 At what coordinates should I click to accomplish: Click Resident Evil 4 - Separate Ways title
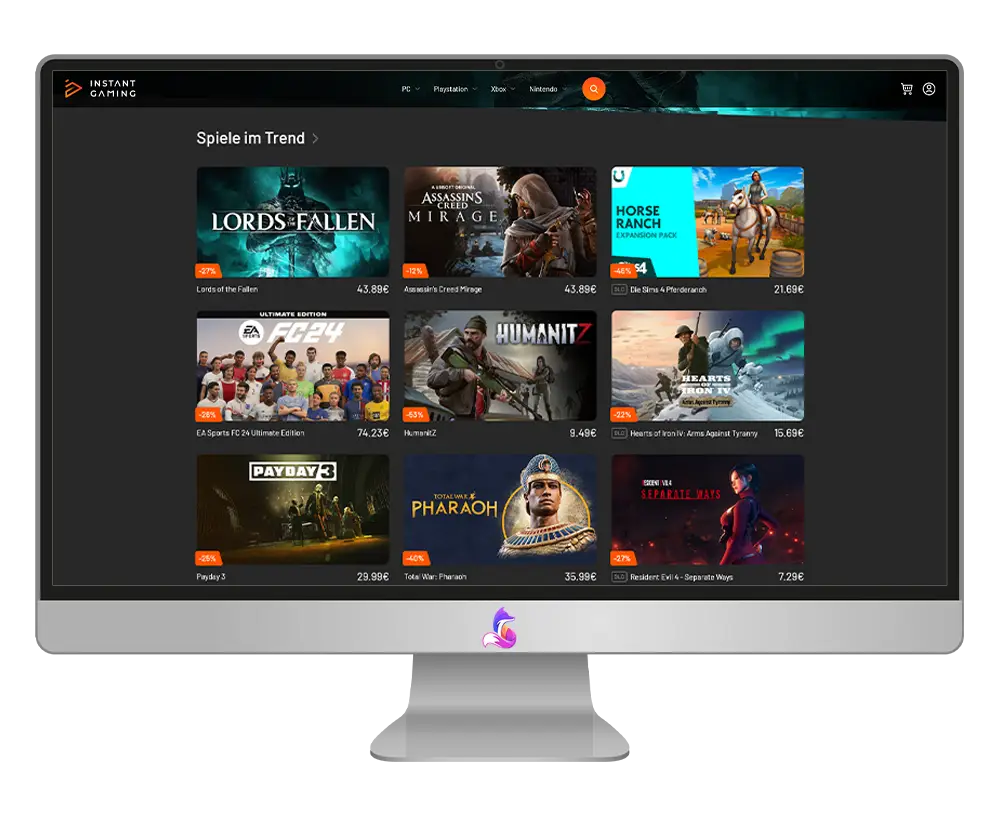click(x=681, y=577)
